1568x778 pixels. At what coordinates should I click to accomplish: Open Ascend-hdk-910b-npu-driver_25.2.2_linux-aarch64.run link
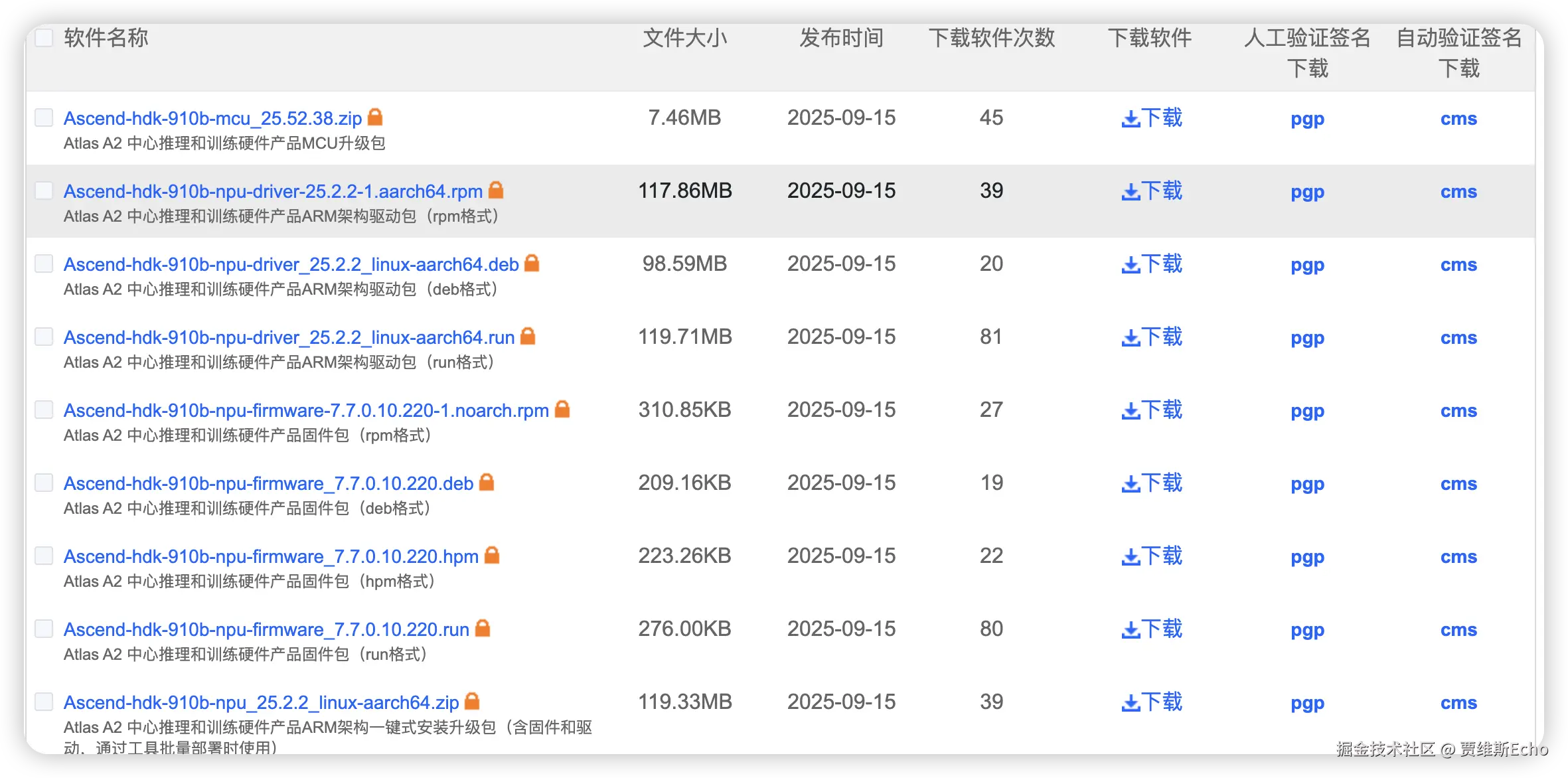click(289, 337)
